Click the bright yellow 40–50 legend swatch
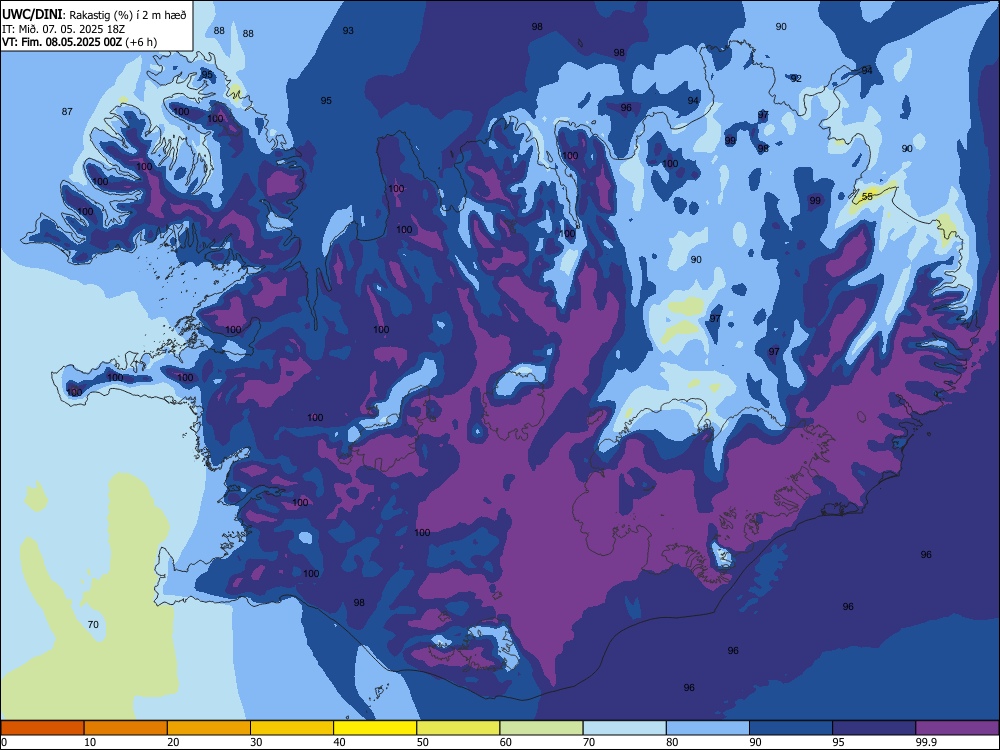 coord(375,728)
